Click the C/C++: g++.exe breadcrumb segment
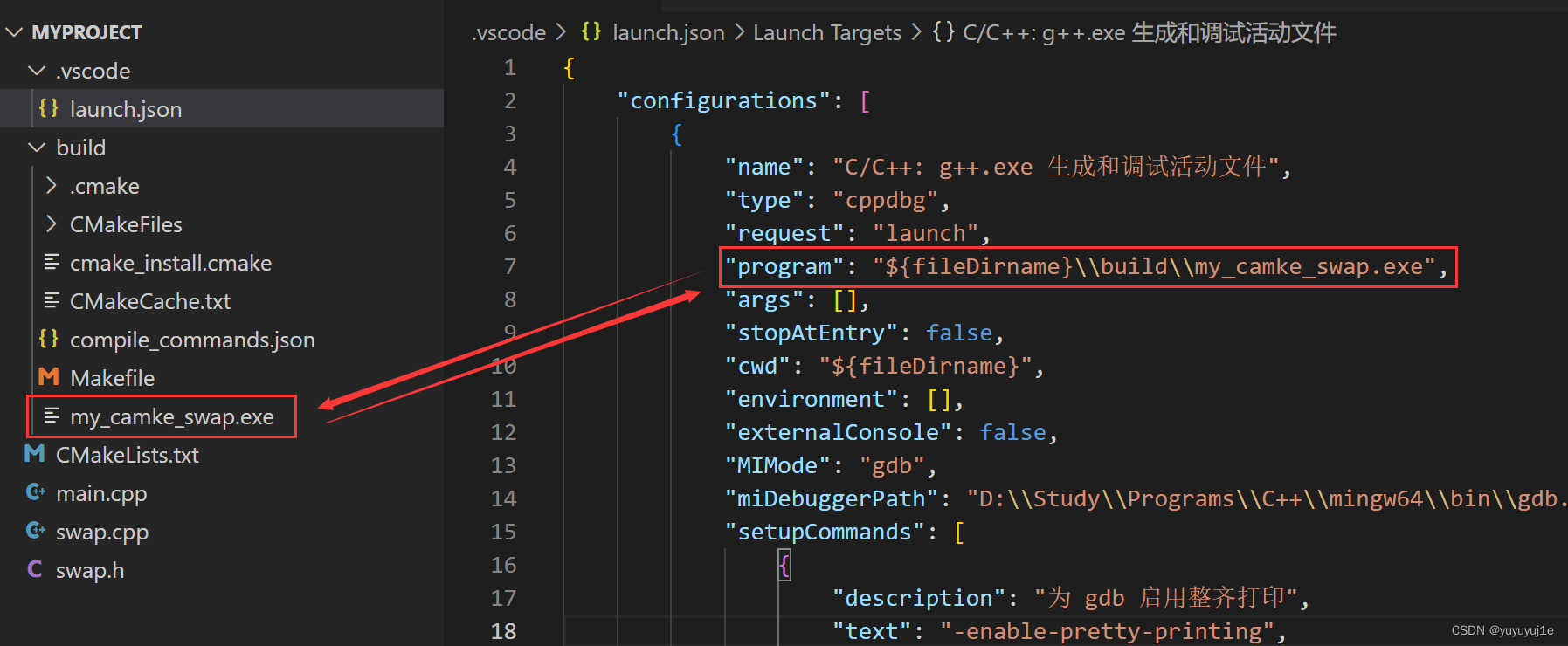1568x646 pixels. click(x=1150, y=32)
